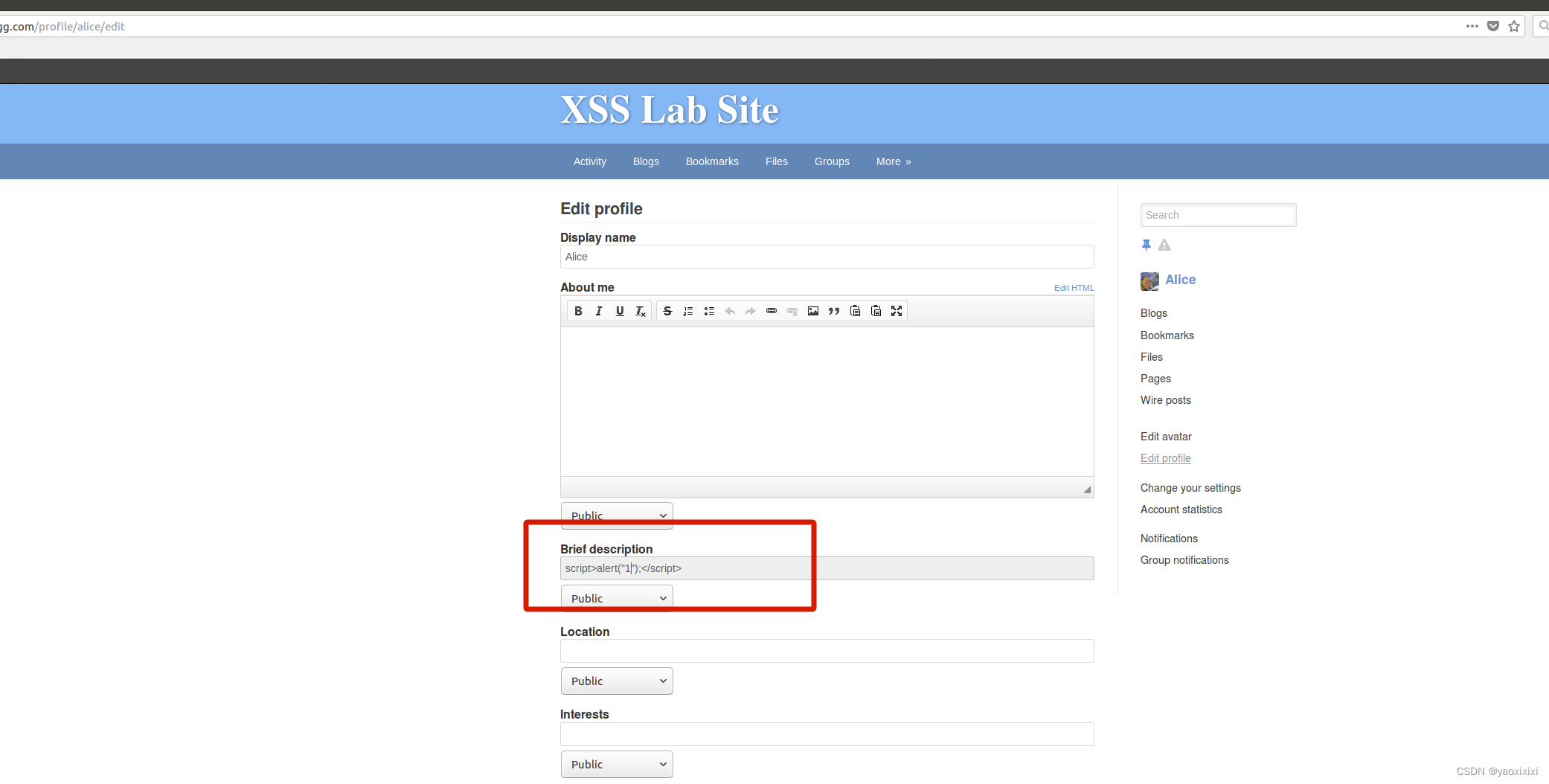The image size is (1549, 784).
Task: Click the Location input field
Action: [x=827, y=651]
